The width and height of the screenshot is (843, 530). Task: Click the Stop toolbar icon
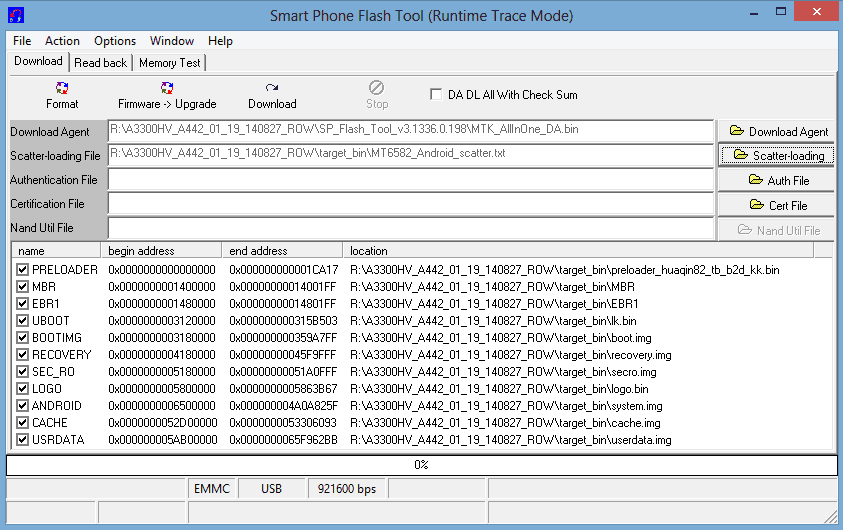pyautogui.click(x=376, y=88)
